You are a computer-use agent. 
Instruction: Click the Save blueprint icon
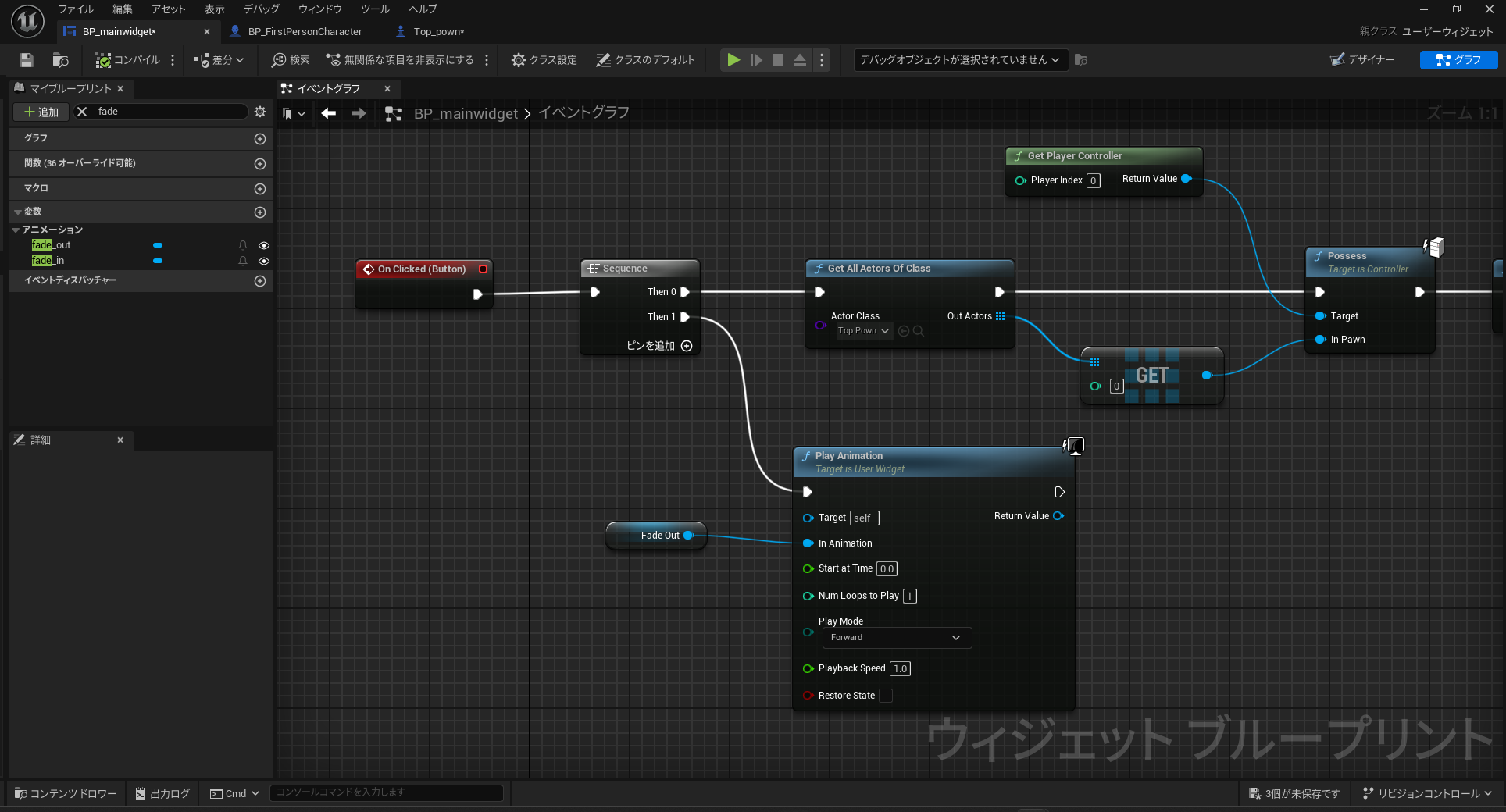[27, 60]
